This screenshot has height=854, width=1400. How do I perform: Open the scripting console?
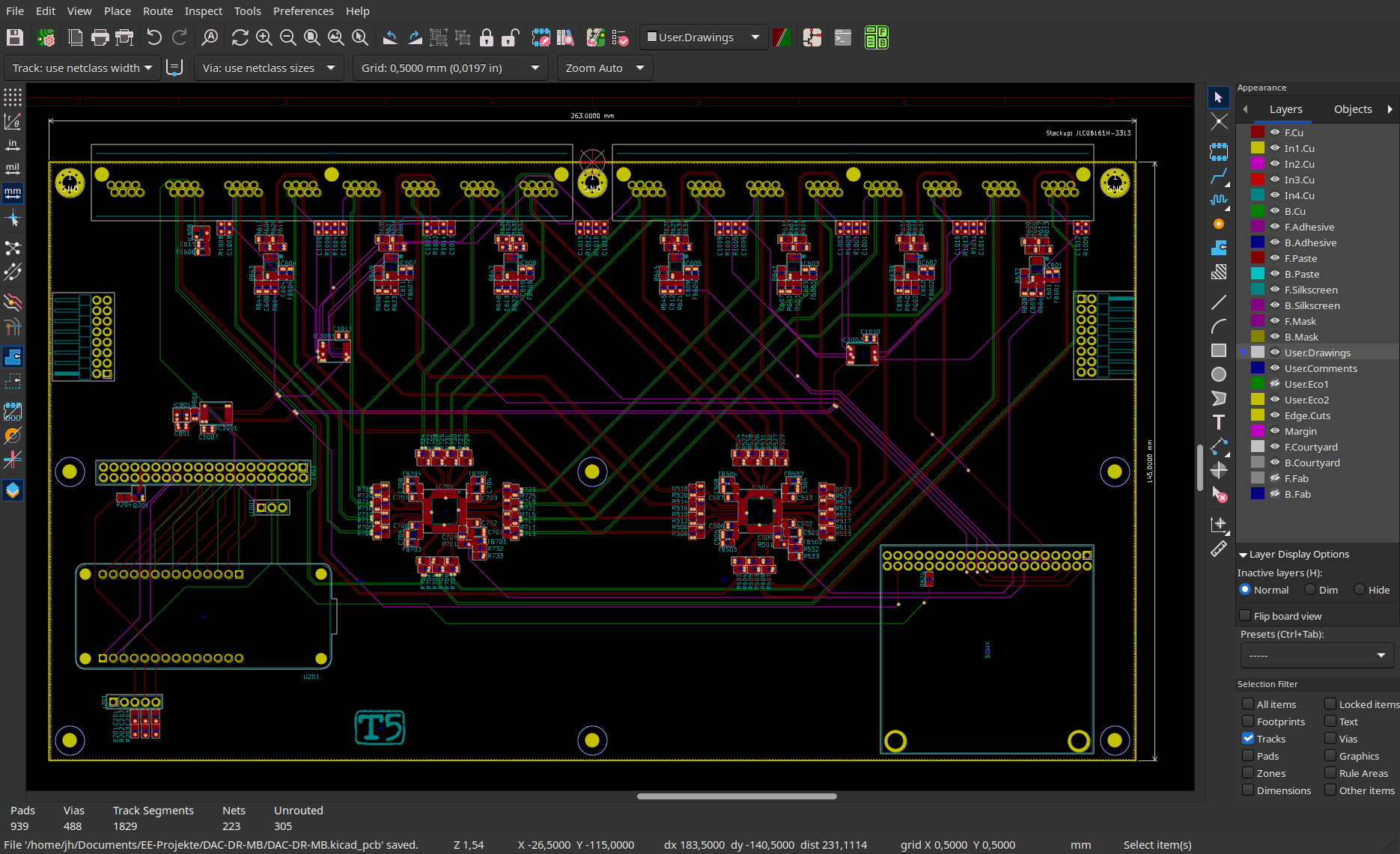843,37
